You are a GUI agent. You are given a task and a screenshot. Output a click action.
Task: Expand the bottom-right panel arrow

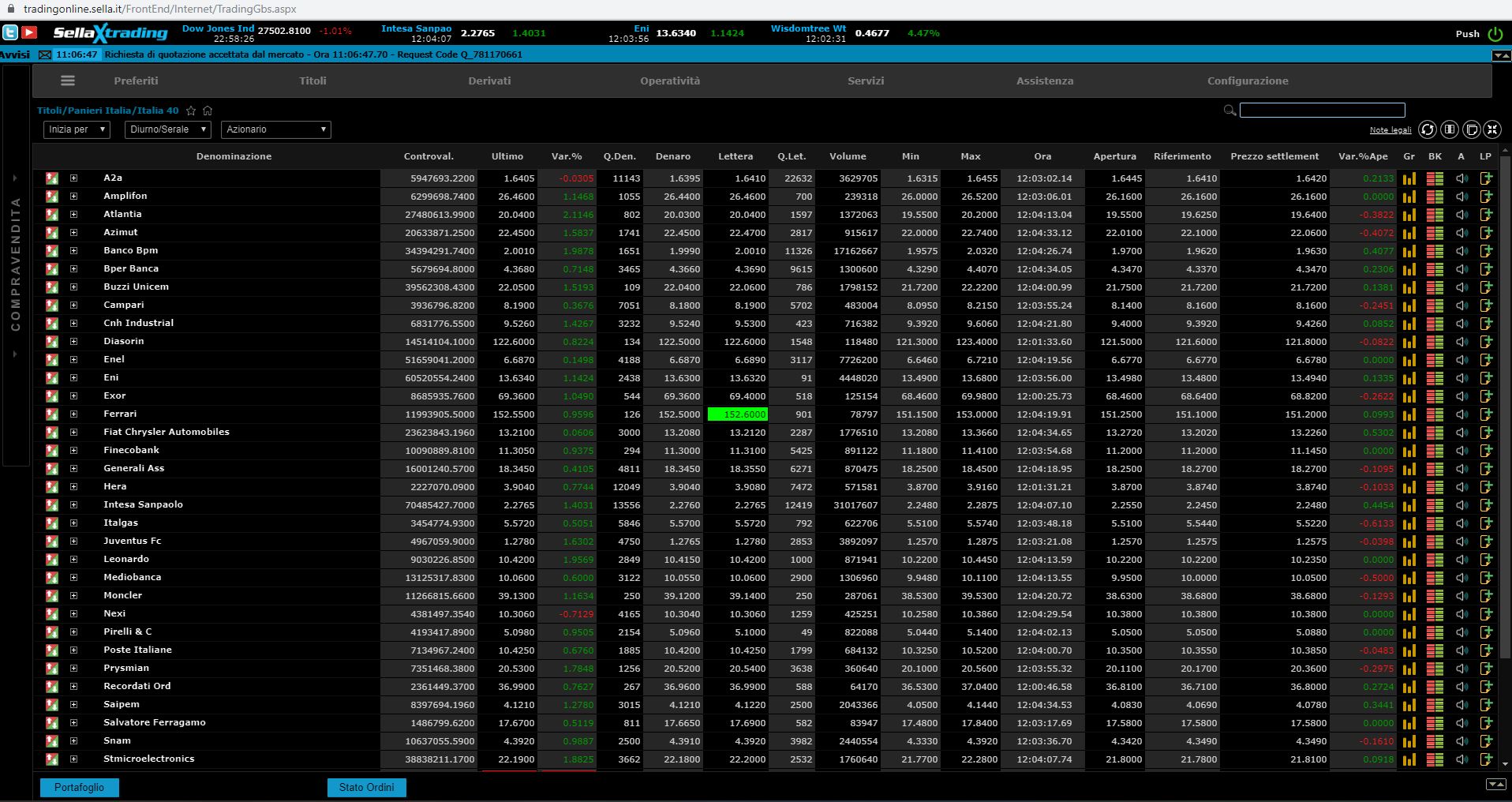(x=1495, y=784)
